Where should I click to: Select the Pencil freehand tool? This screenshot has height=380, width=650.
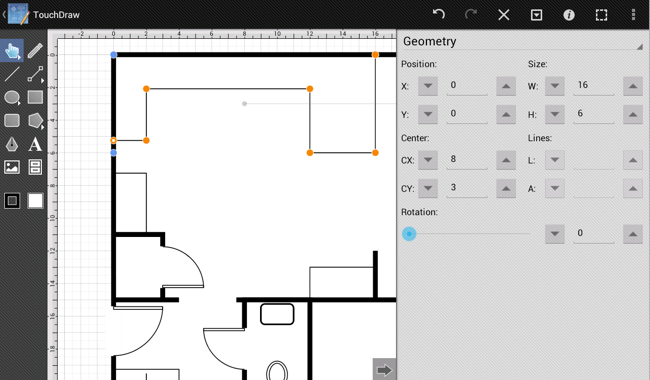tap(35, 51)
